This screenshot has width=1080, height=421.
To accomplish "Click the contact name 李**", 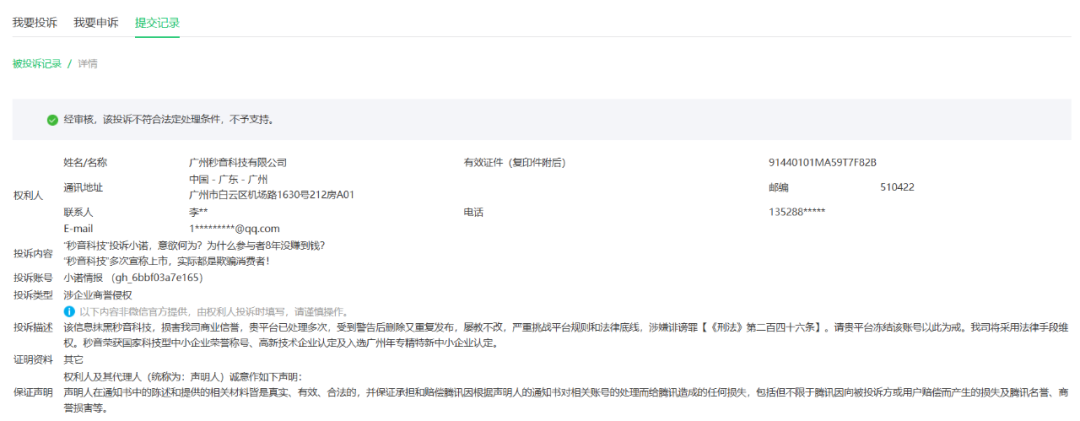I will pyautogui.click(x=199, y=212).
